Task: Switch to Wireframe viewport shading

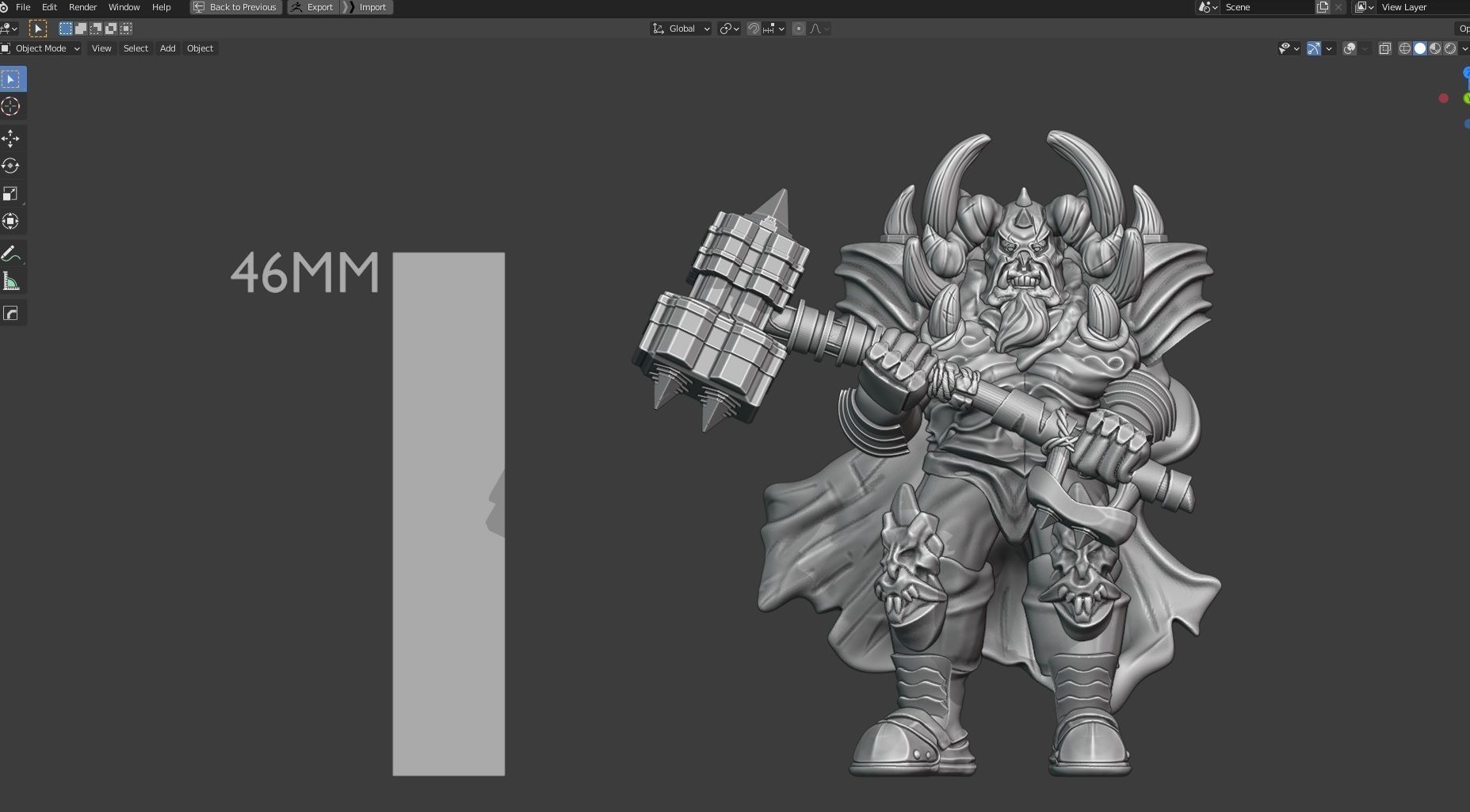Action: [1405, 48]
